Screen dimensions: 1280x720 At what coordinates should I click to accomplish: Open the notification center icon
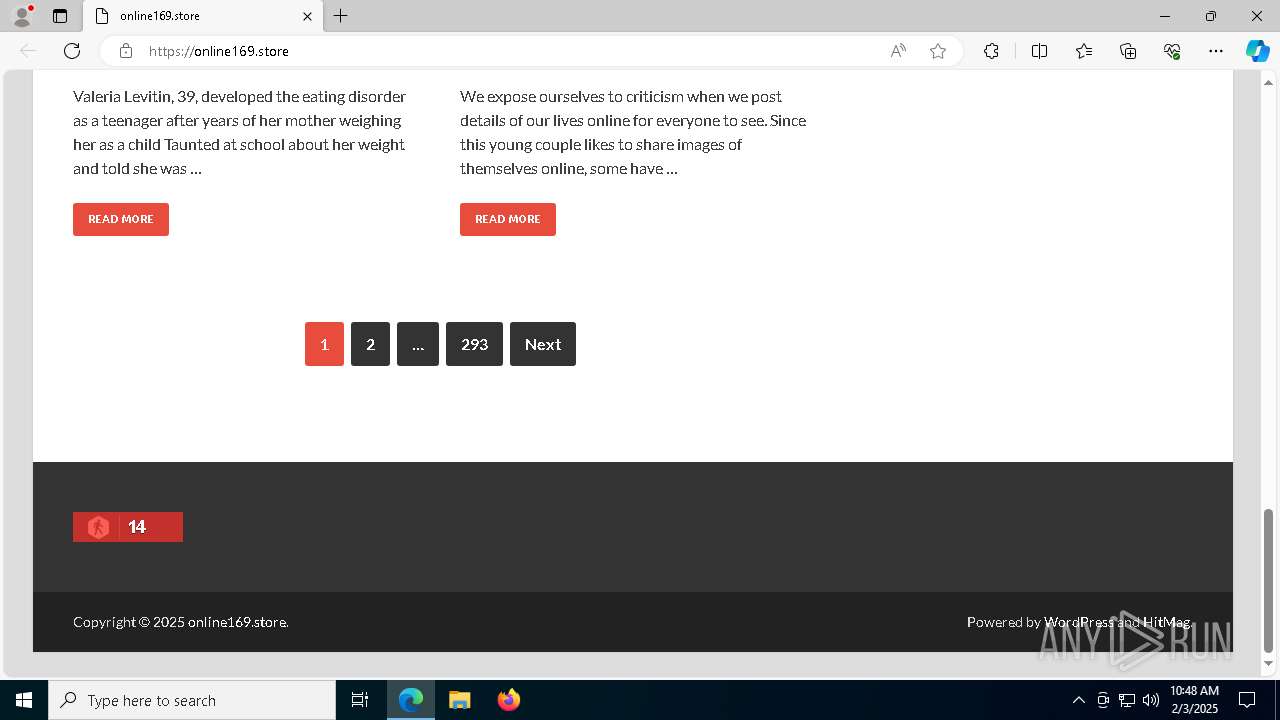pyautogui.click(x=1247, y=700)
